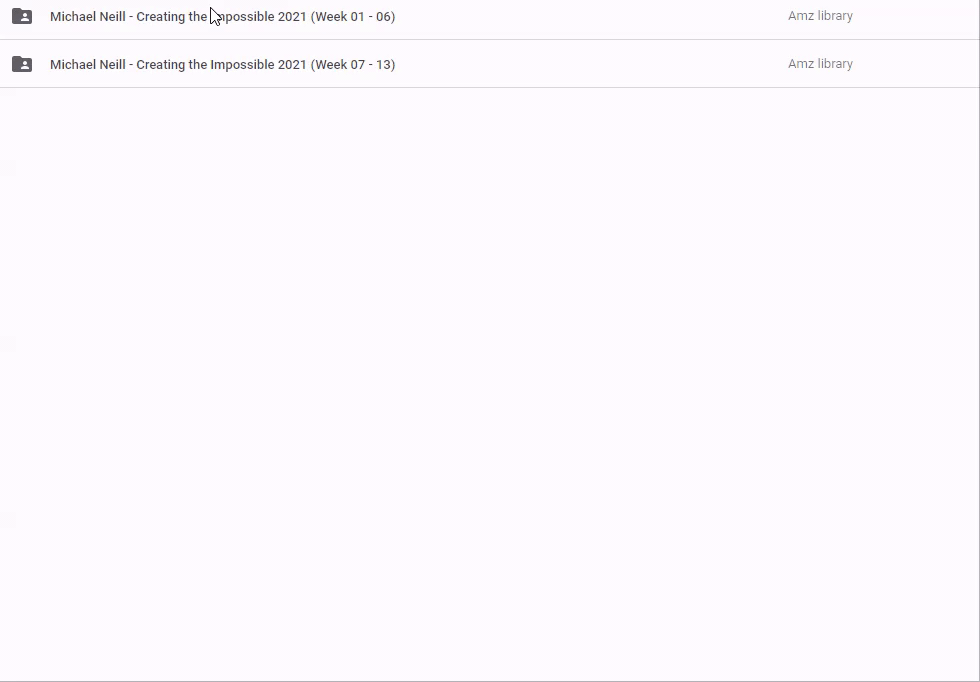Click the word "Creating" in the second folder title
This screenshot has height=682, width=980.
click(160, 65)
